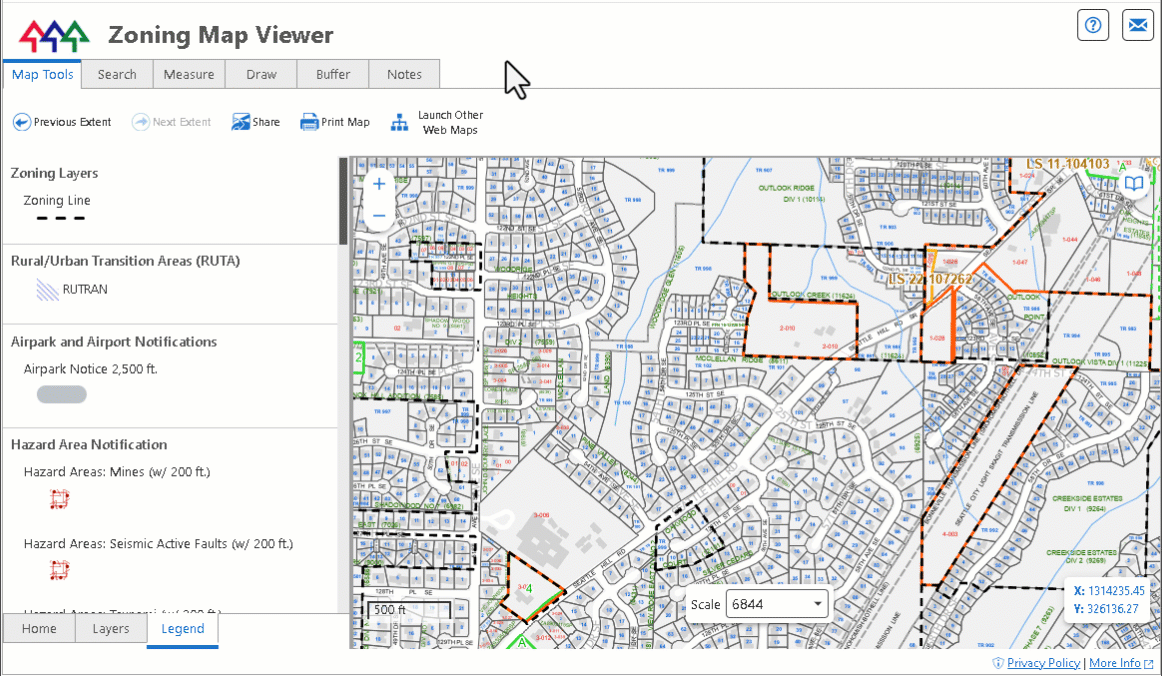This screenshot has width=1162, height=676.
Task: Open the help question mark icon
Action: coord(1093,25)
